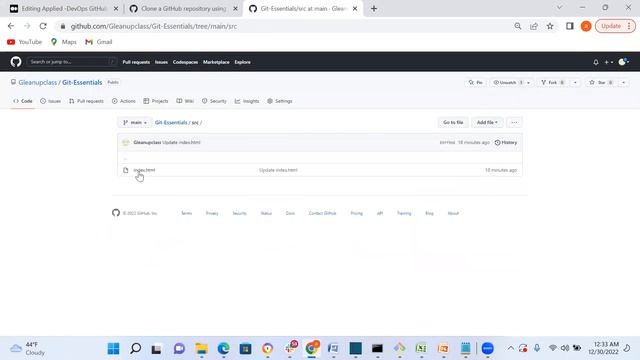Open the create new plus menu
The height and width of the screenshot is (360, 640).
(x=609, y=62)
